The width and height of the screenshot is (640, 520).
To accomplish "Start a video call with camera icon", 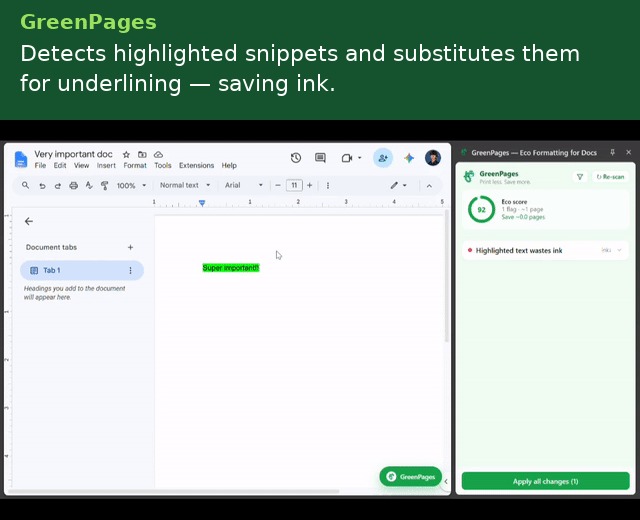I will (x=347, y=158).
